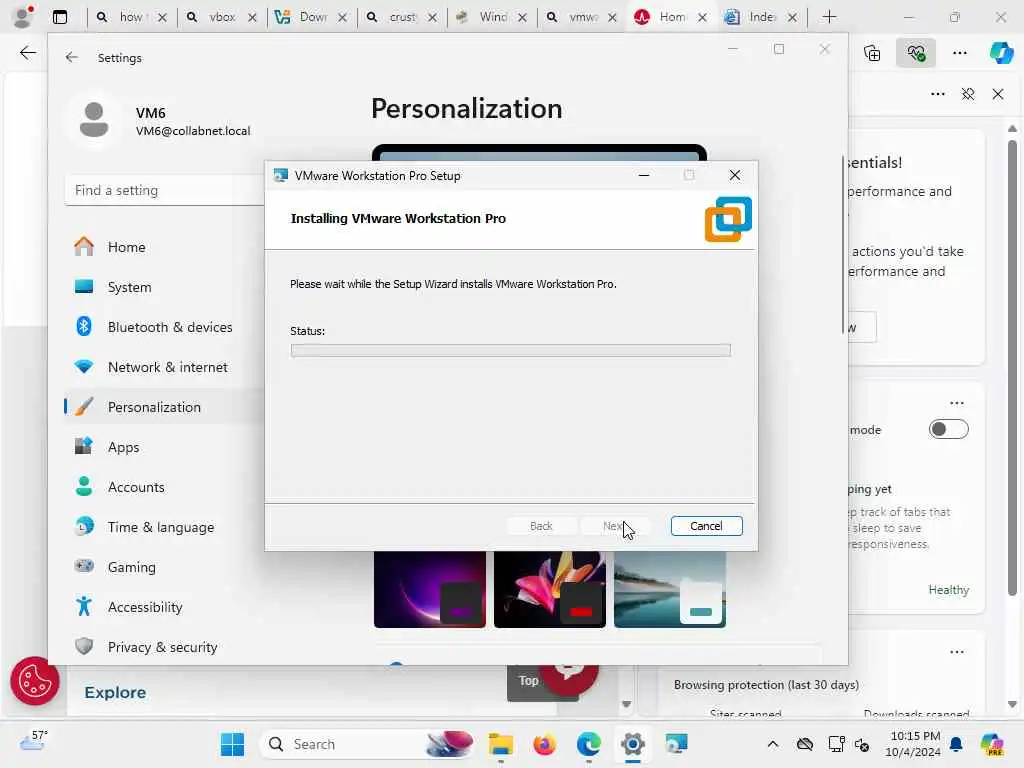This screenshot has width=1024, height=768.
Task: Click the Top button on webpage
Action: tap(528, 680)
